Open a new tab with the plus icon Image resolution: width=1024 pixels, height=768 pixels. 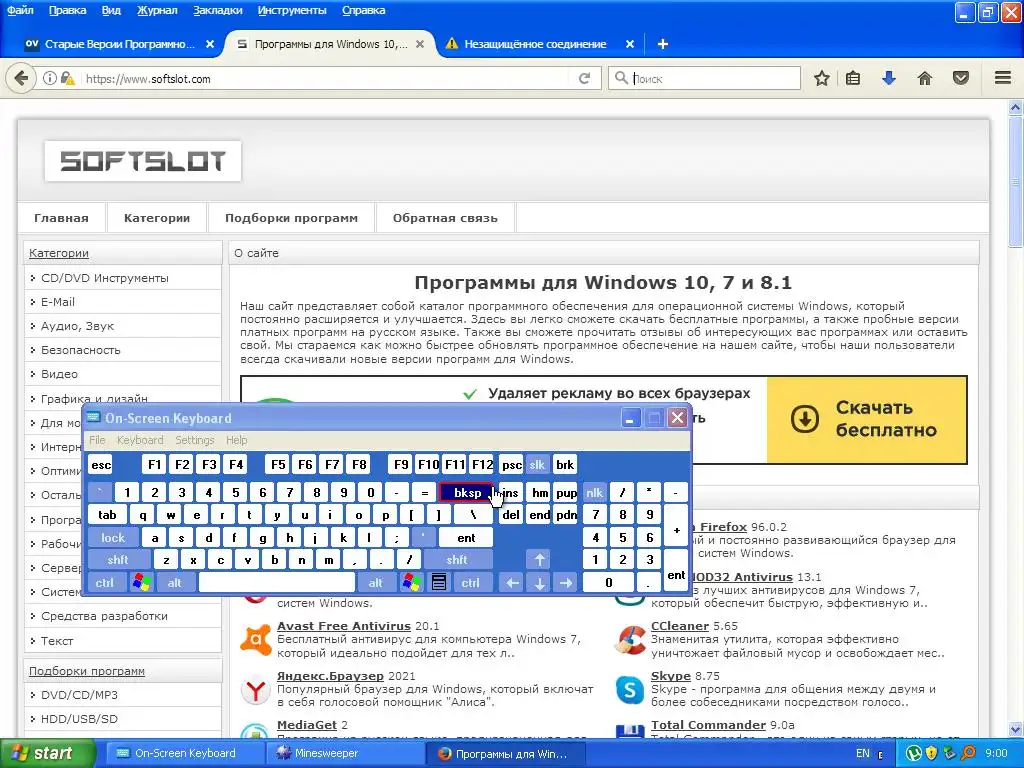coord(663,44)
